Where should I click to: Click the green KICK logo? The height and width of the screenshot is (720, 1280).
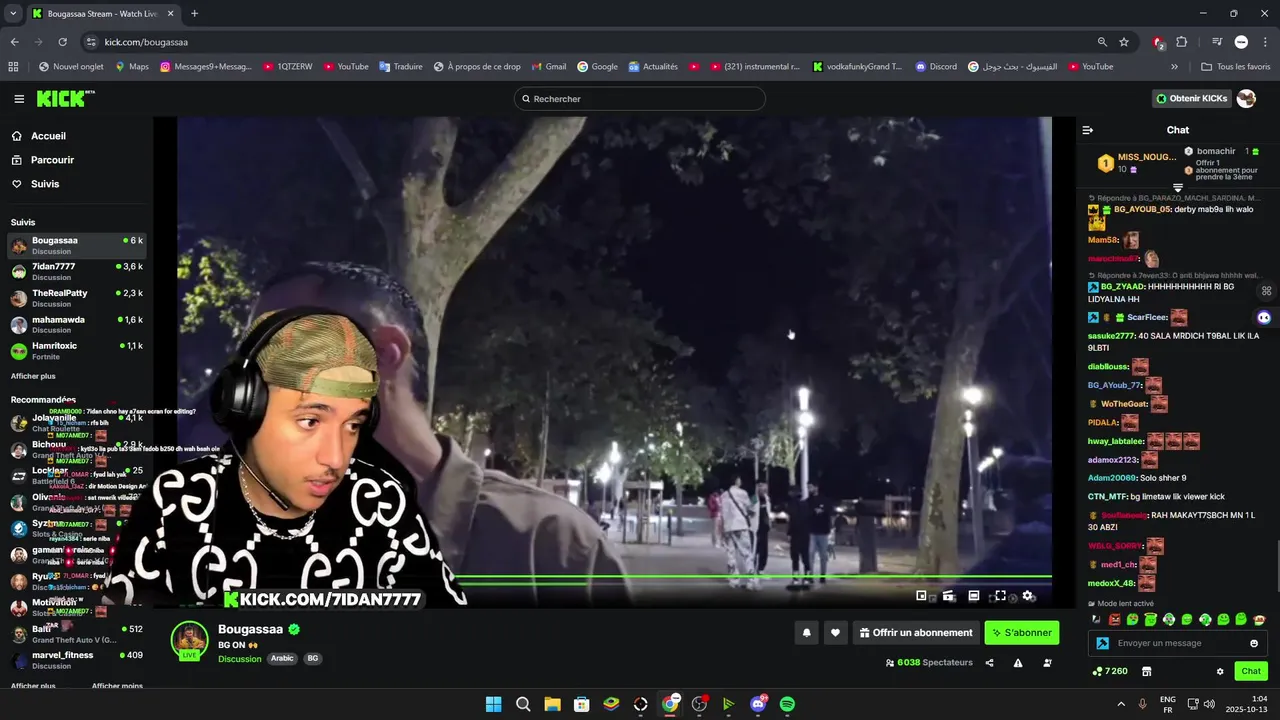[61, 99]
